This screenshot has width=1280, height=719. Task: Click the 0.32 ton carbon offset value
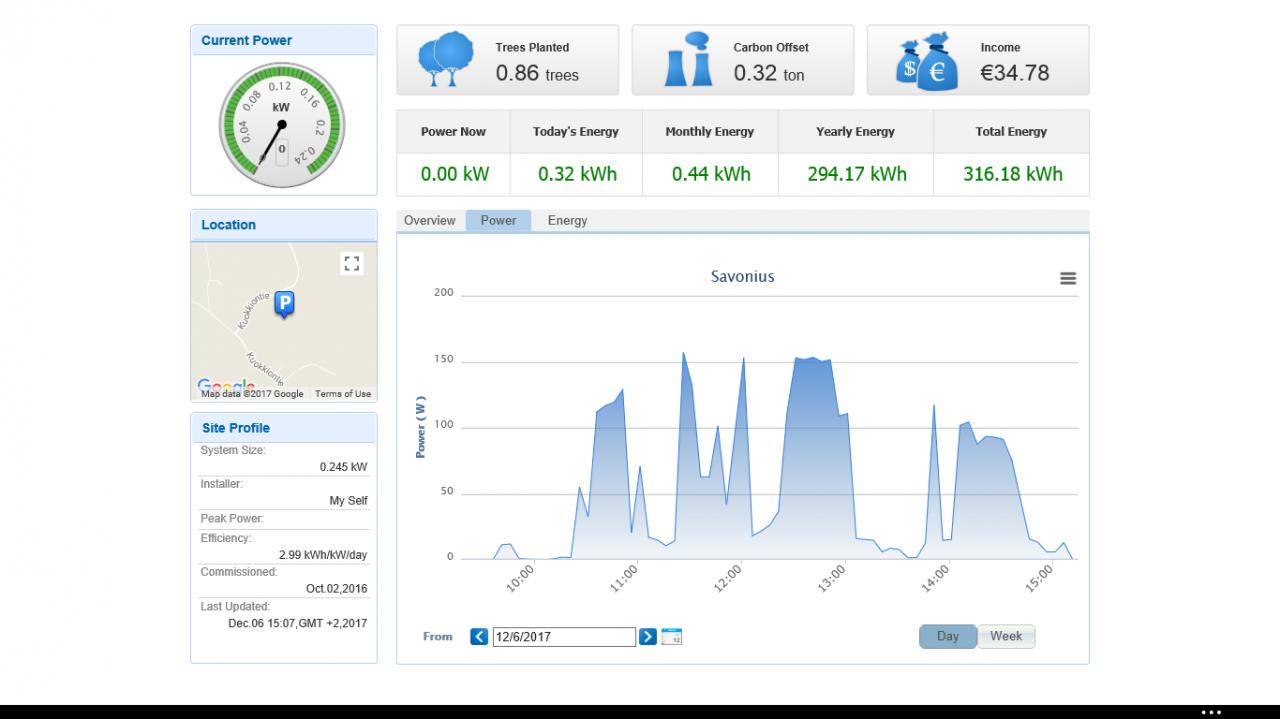[x=769, y=73]
